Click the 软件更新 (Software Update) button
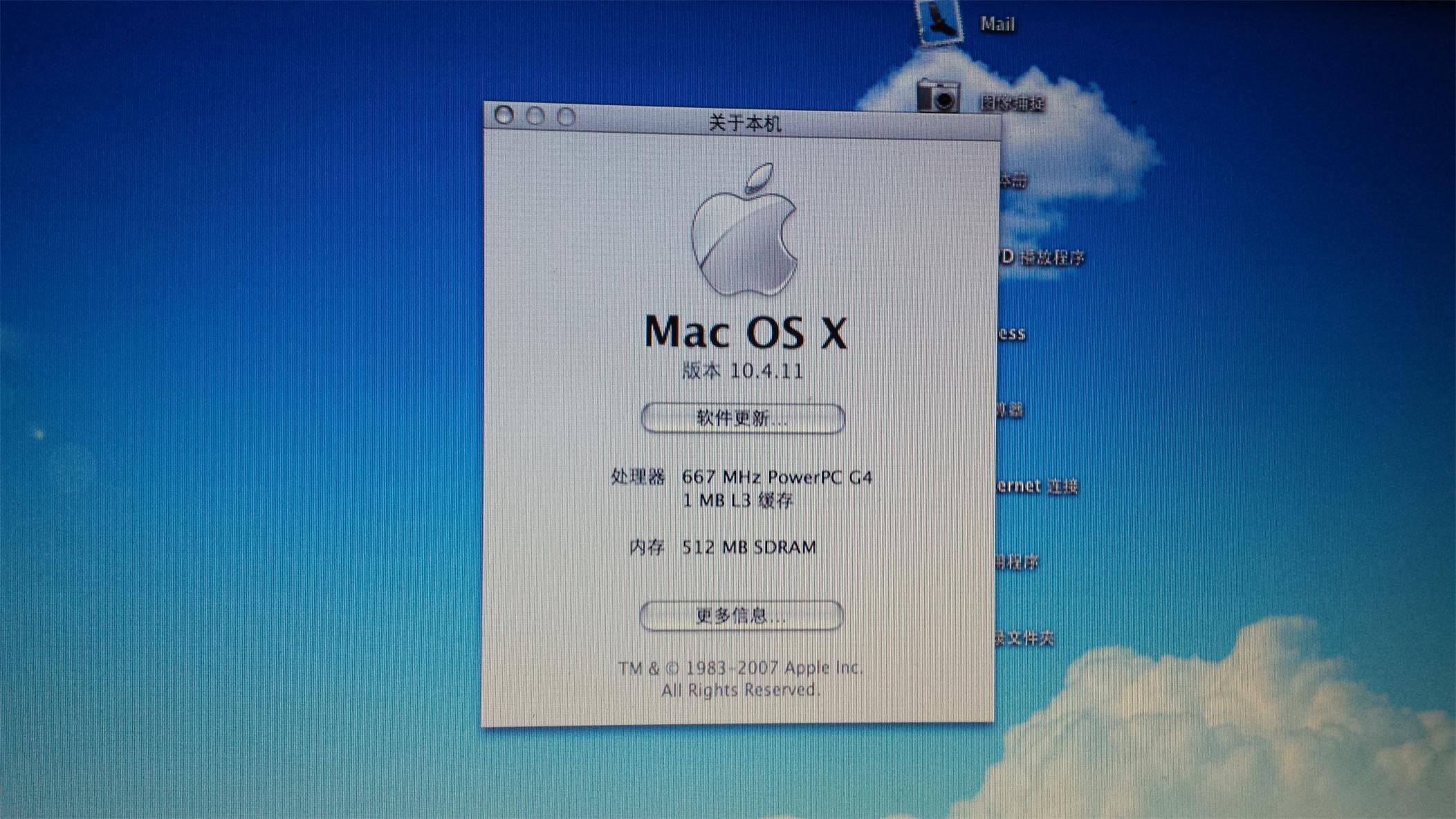Viewport: 1456px width, 819px height. coord(742,418)
